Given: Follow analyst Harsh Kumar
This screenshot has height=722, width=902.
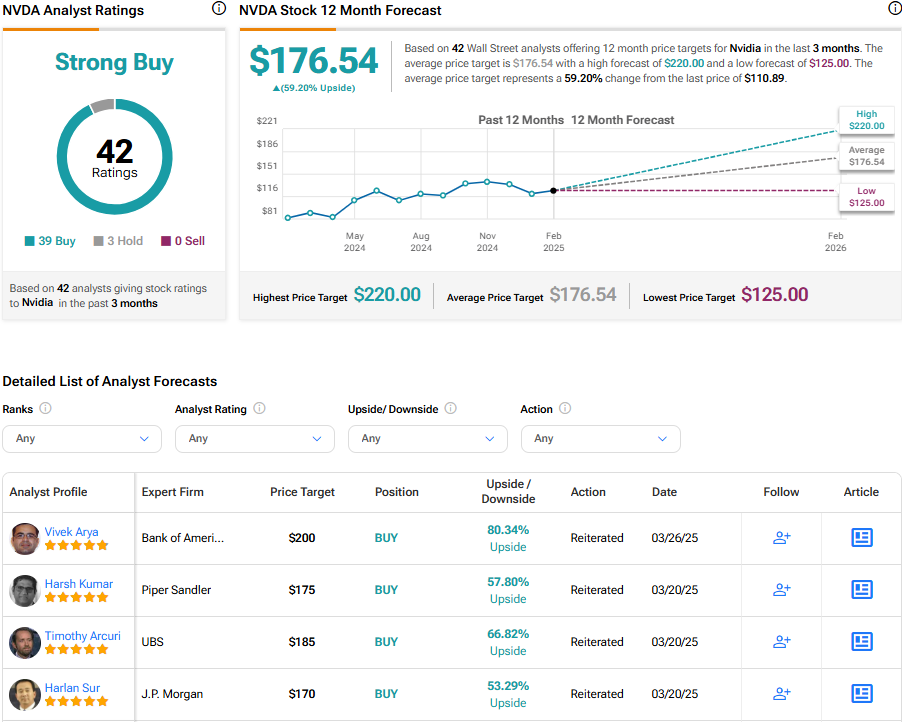Looking at the screenshot, I should coord(782,590).
